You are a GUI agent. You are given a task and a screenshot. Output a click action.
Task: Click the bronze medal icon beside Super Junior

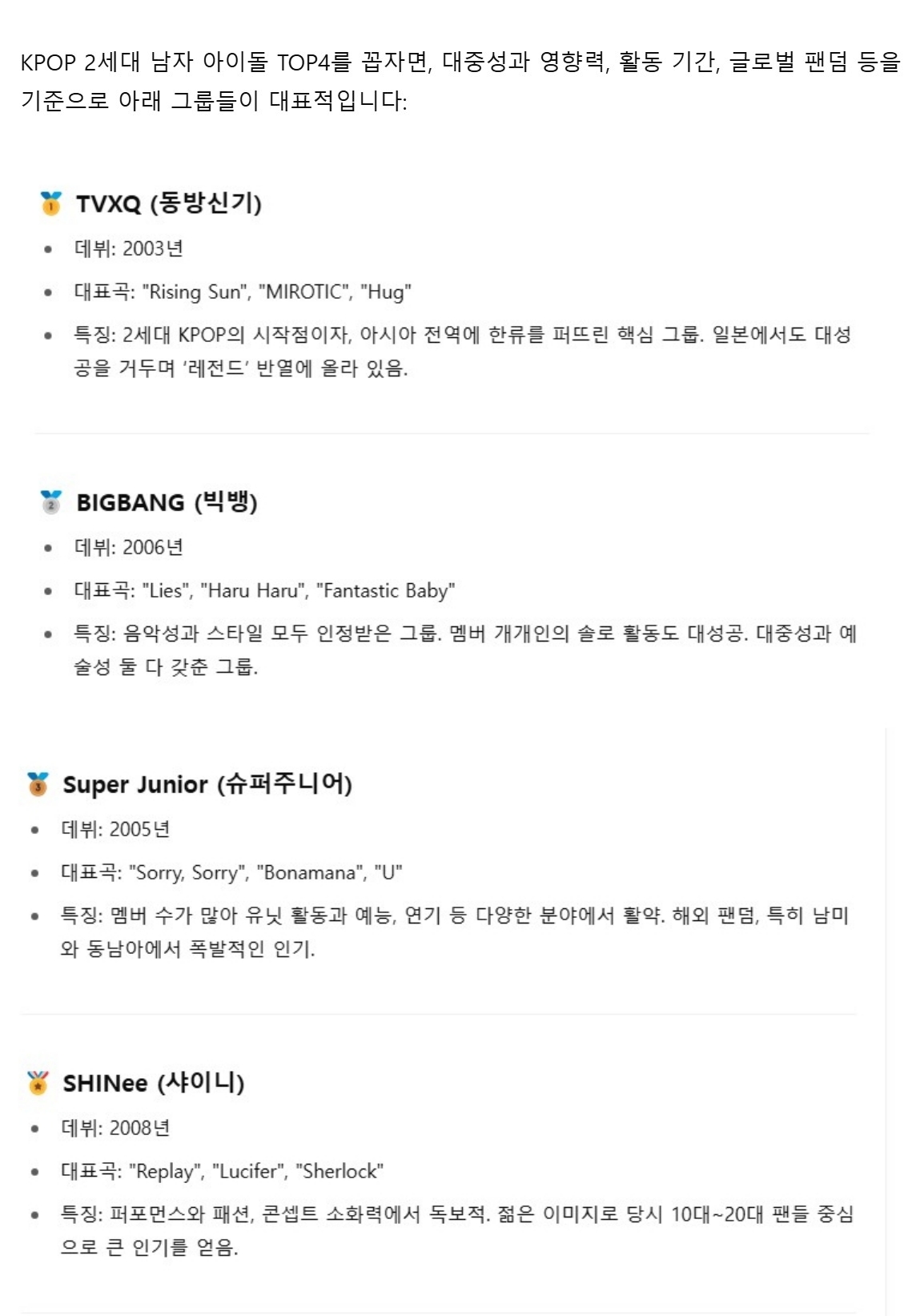(38, 784)
